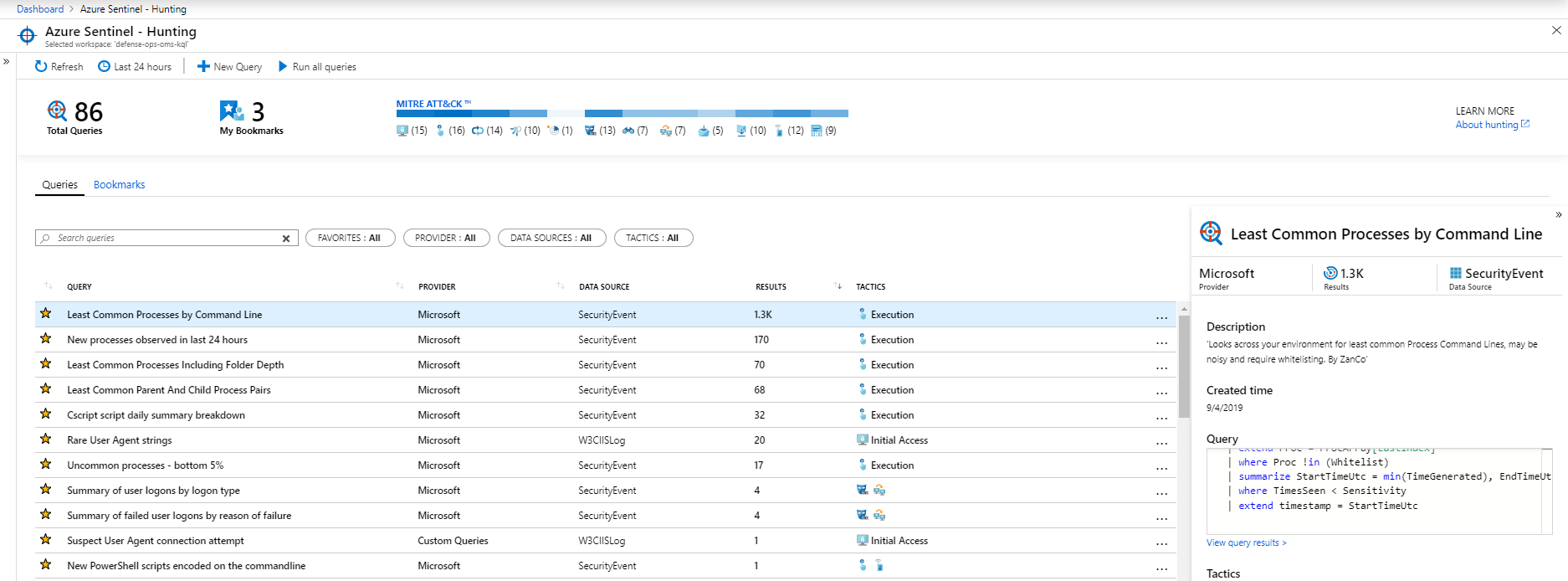Switch to the Queries tab
The width and height of the screenshot is (1568, 581).
pos(60,185)
